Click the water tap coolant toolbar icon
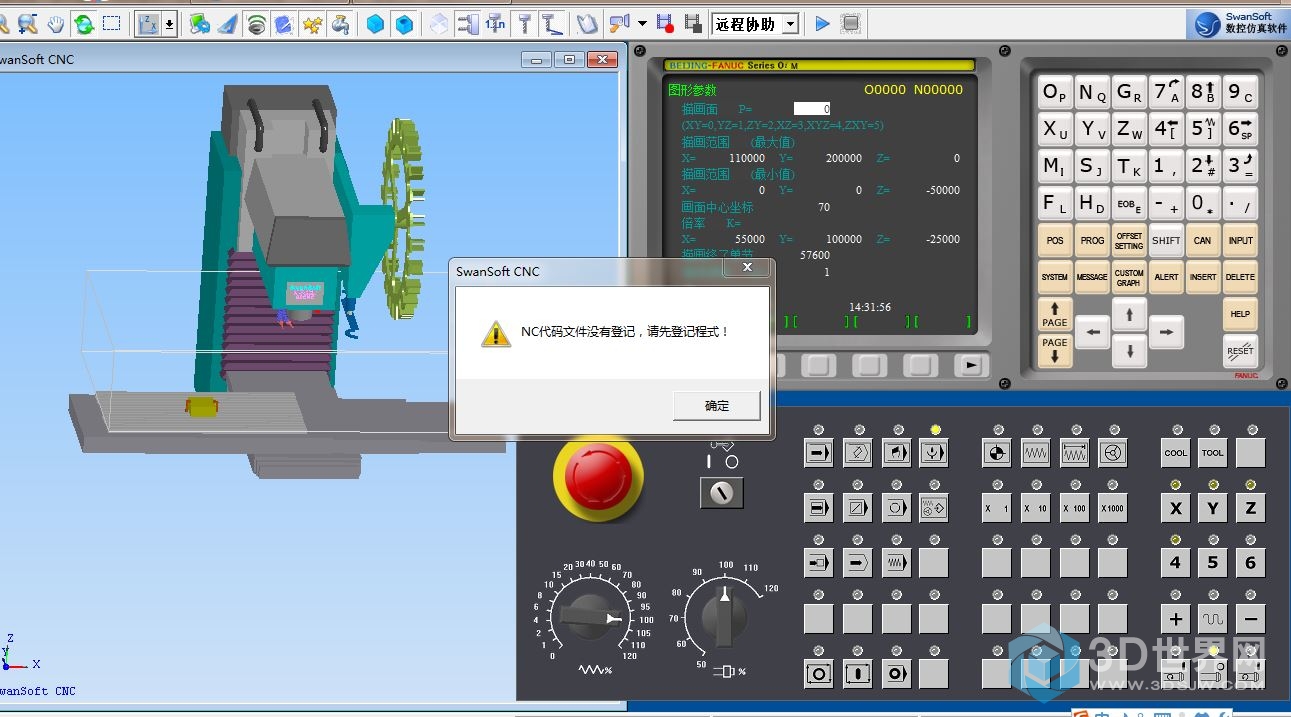 340,23
